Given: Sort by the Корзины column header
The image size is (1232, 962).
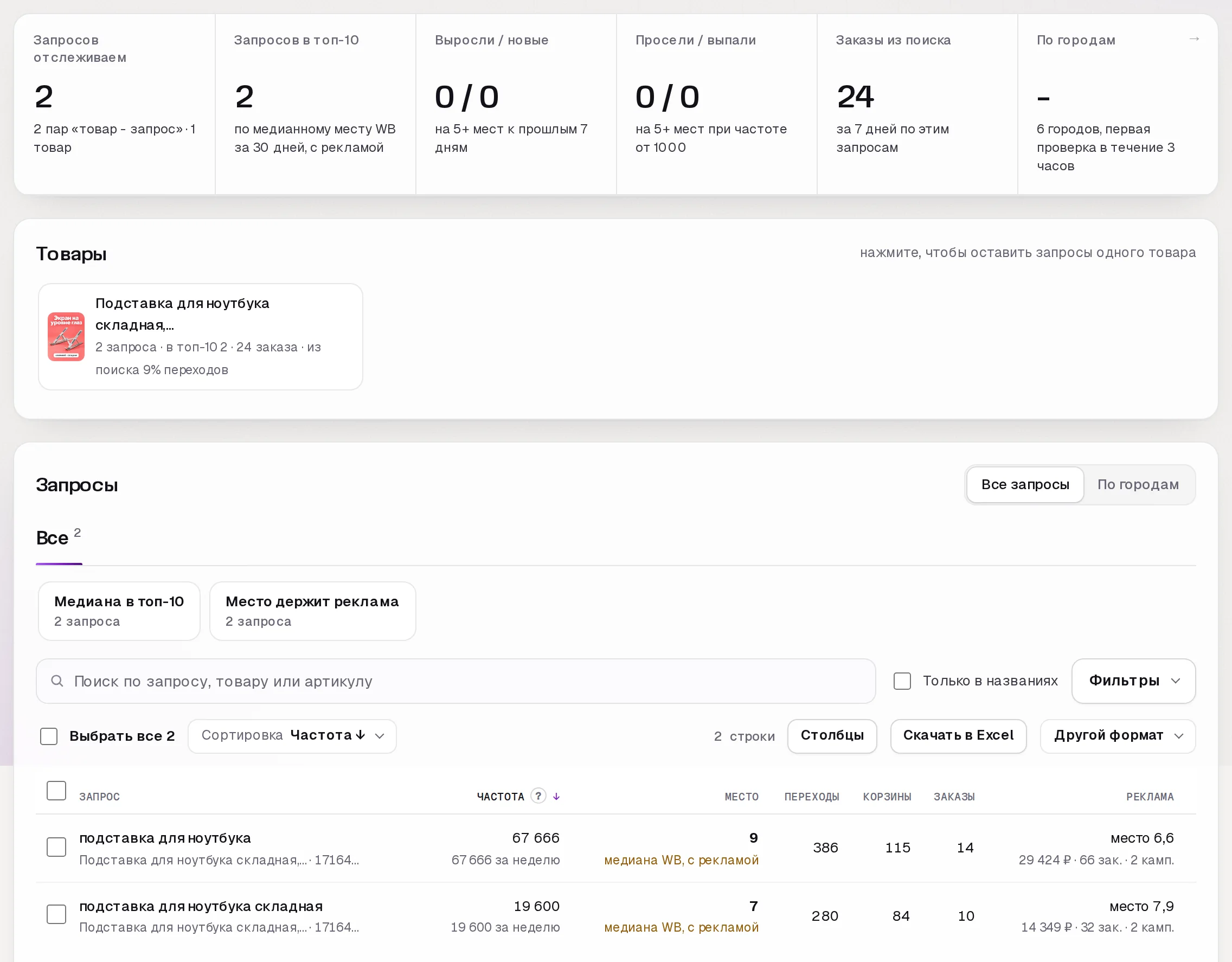Looking at the screenshot, I should pyautogui.click(x=887, y=797).
